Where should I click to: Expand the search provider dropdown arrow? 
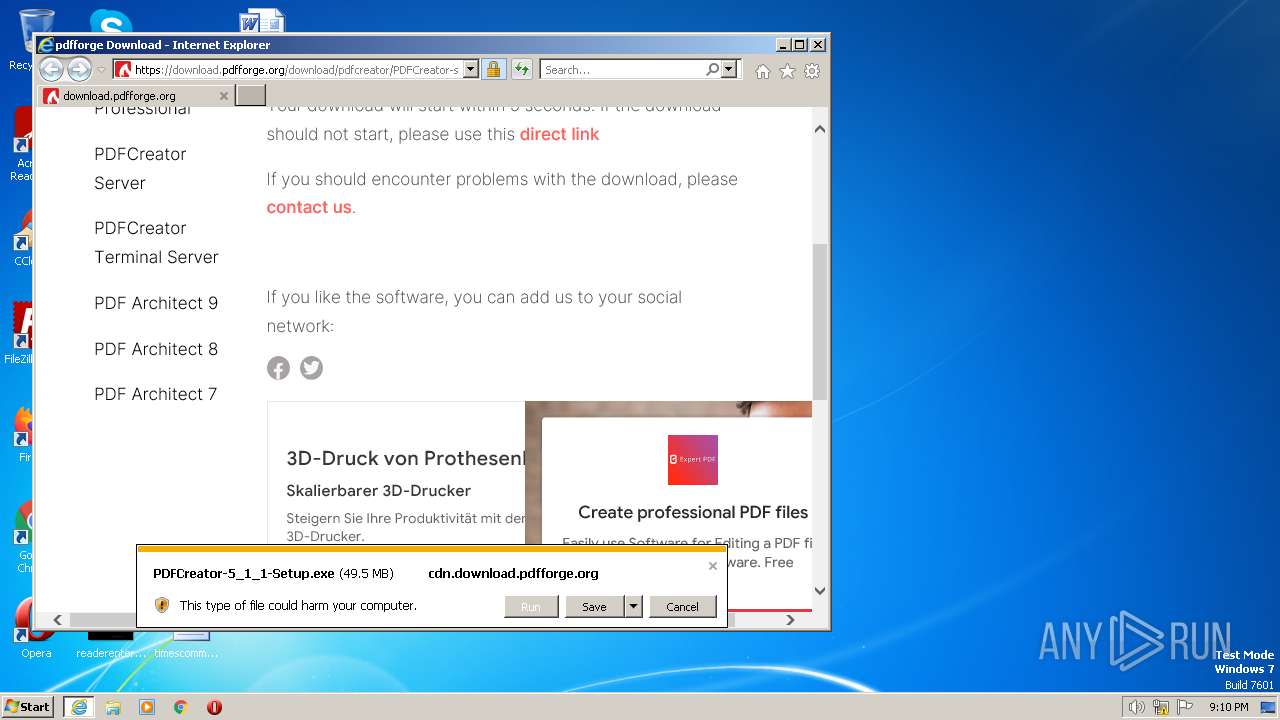click(x=728, y=69)
